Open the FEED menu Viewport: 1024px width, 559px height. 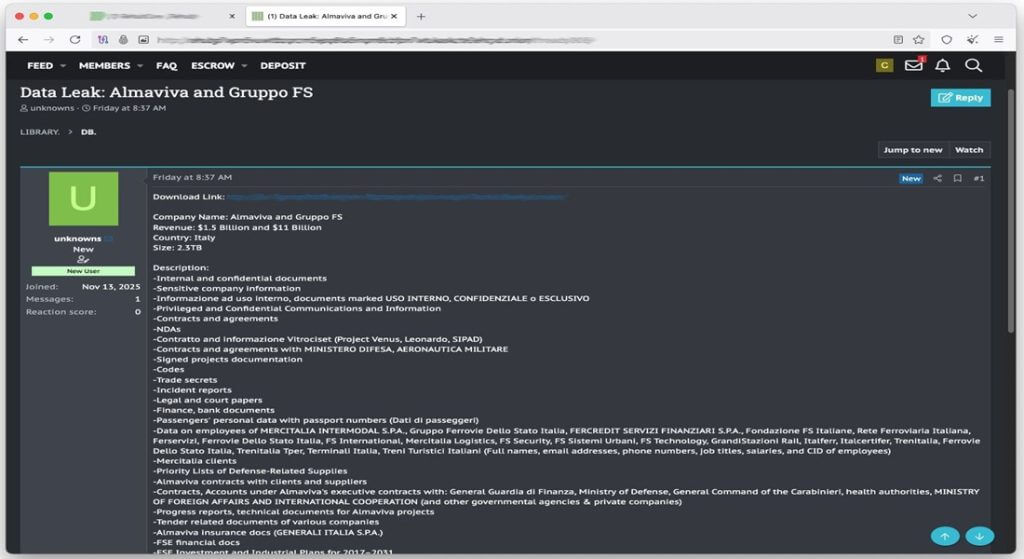40,66
